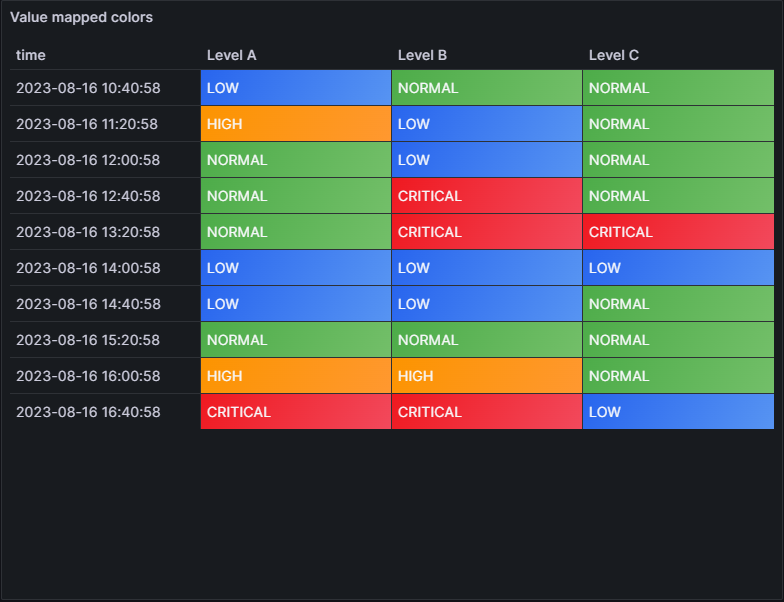Click Level C LOW cell at 14:00:58

(x=677, y=268)
